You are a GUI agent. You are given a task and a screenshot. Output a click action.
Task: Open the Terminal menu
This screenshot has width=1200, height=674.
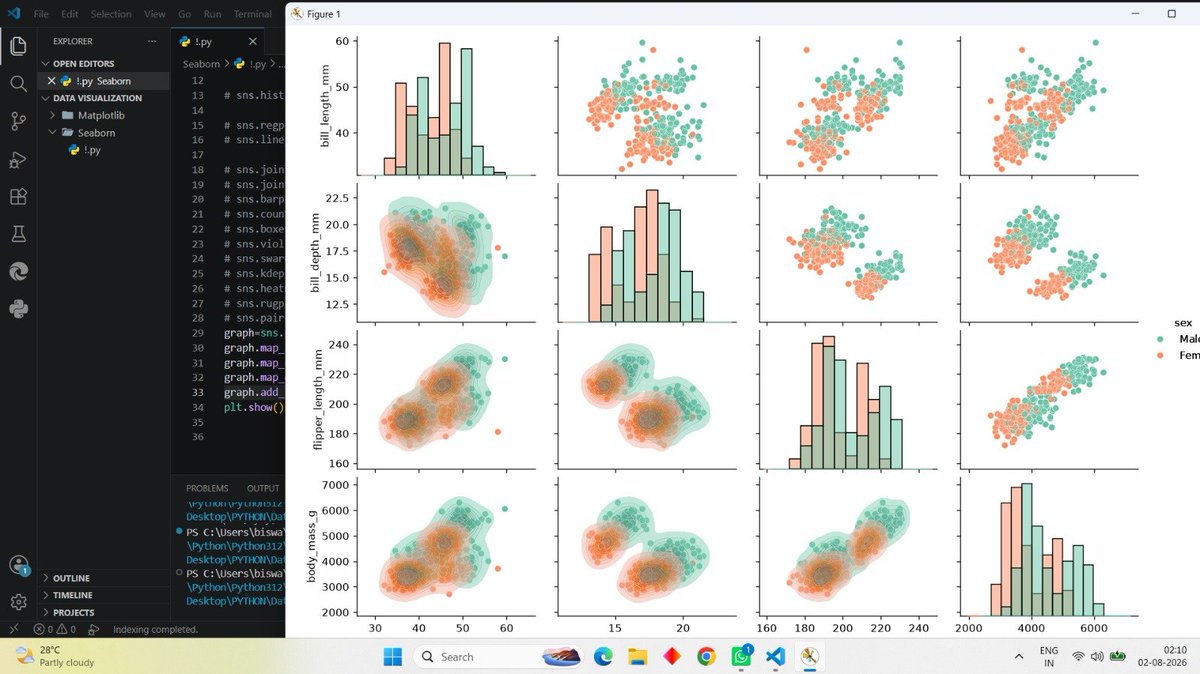pyautogui.click(x=252, y=14)
